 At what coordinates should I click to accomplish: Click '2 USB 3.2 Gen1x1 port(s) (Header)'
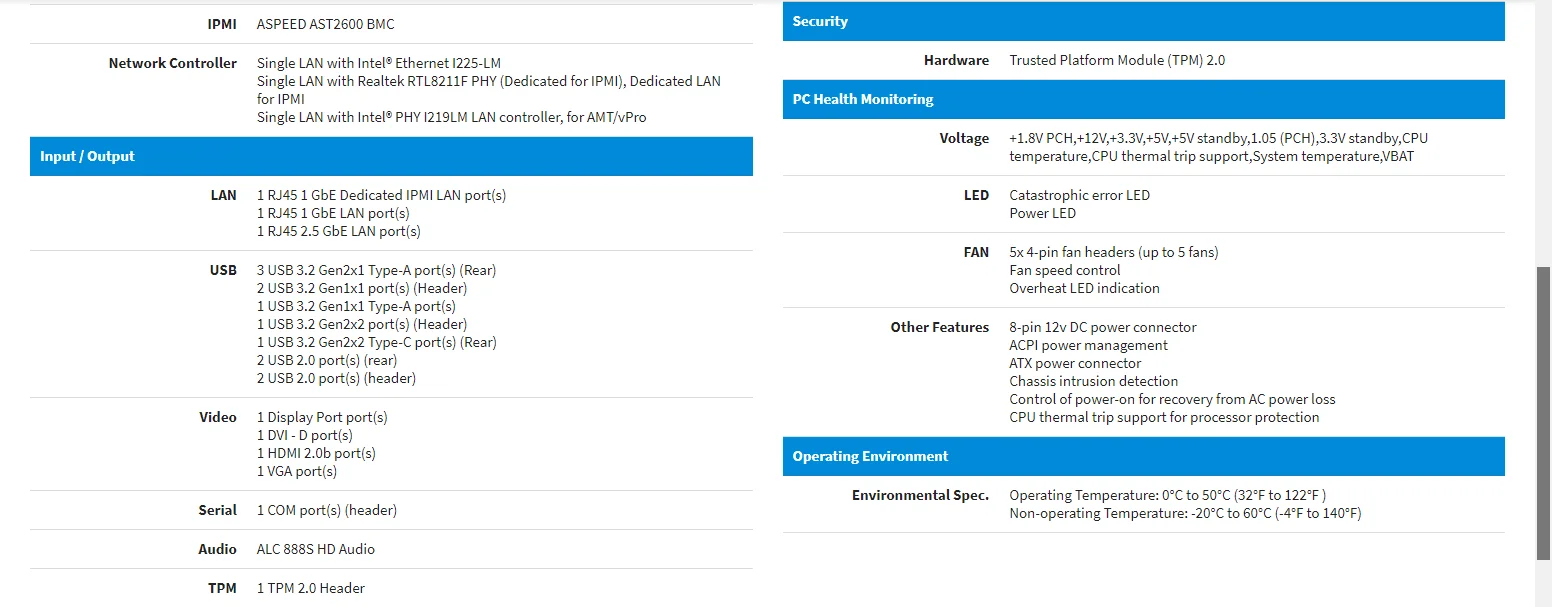click(362, 288)
